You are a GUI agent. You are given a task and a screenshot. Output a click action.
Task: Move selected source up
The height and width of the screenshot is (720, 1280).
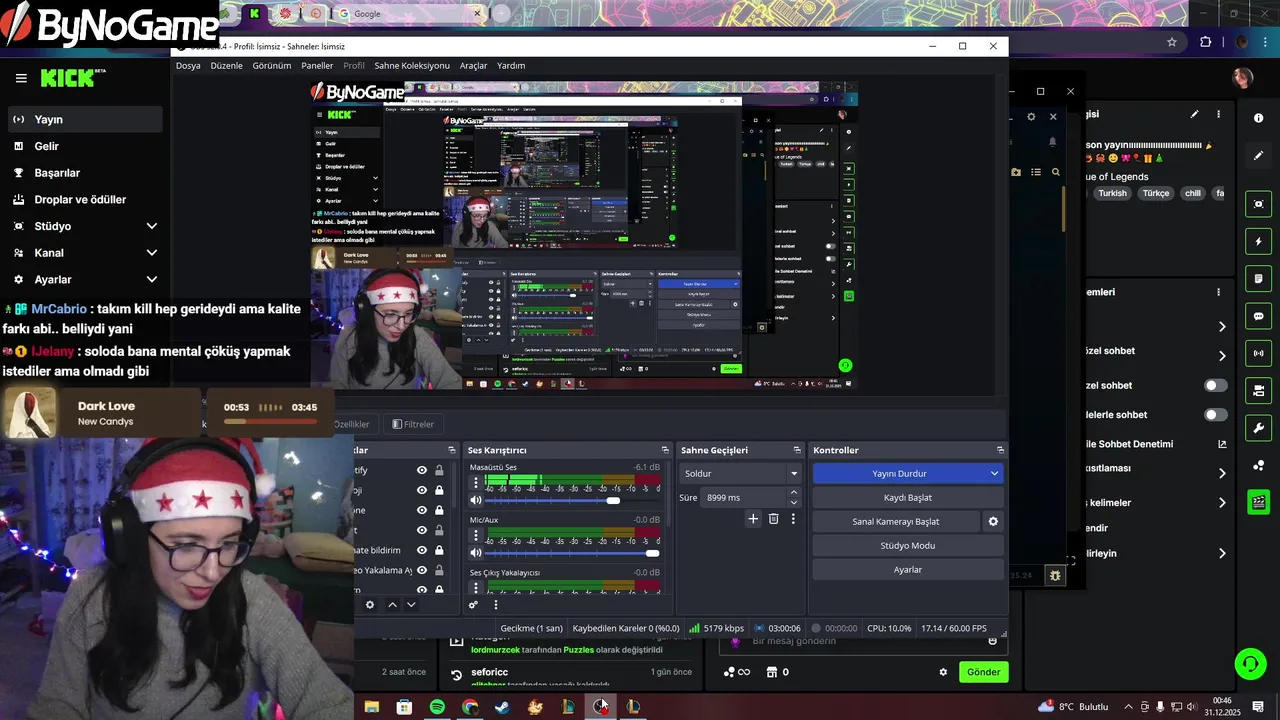(392, 604)
